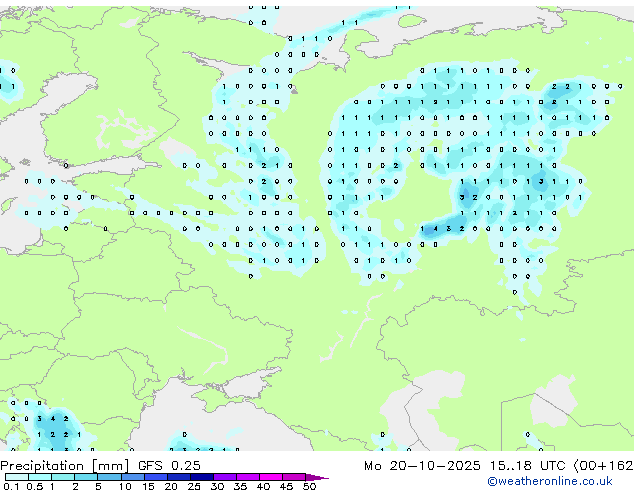Click the legend value label 0.1
Screen dimensions: 634x490
coord(11,486)
